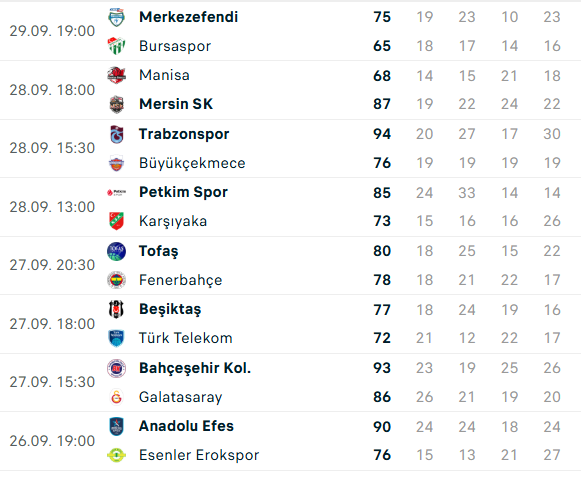Click the Galatasaray team logo
The height and width of the screenshot is (488, 581).
click(116, 397)
